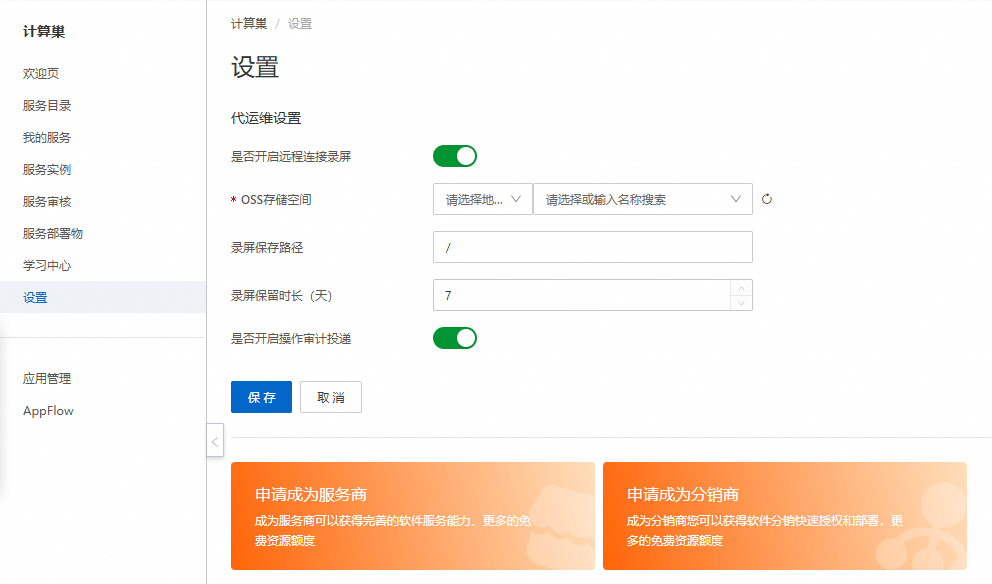992x584 pixels.
Task: Select 设置 in the sidebar
Action: [102, 297]
